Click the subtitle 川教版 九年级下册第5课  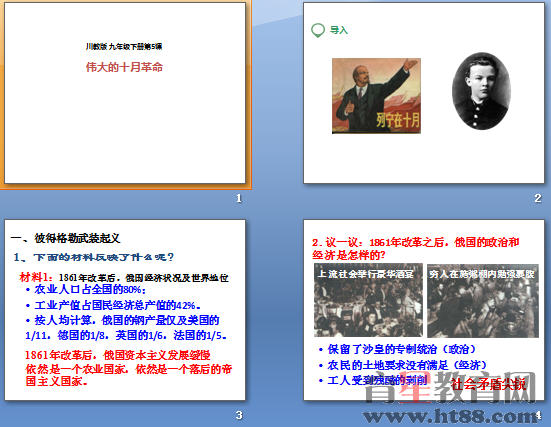tap(124, 46)
